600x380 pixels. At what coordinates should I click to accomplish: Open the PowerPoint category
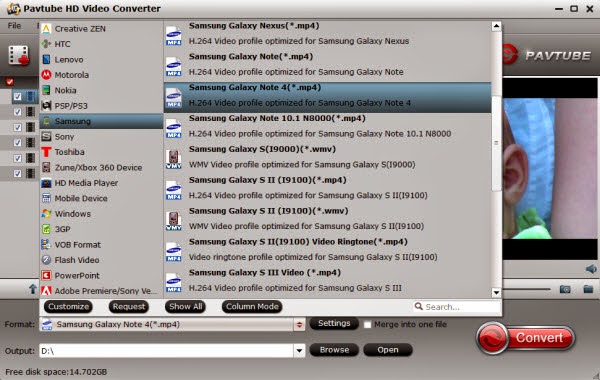(x=101, y=276)
